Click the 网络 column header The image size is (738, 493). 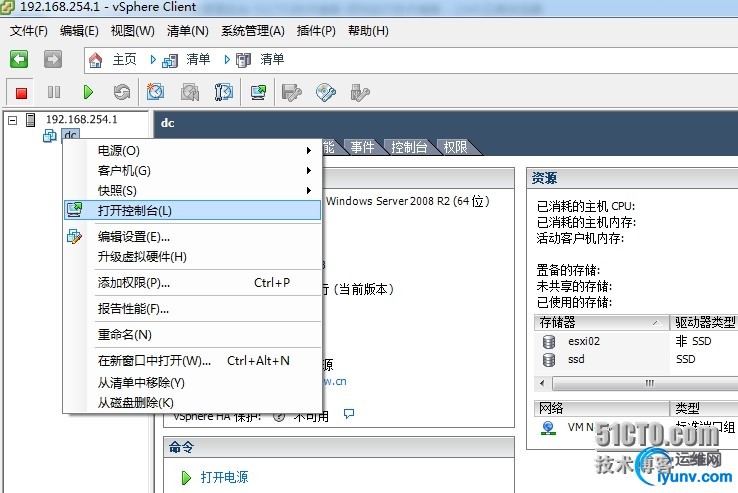(x=602, y=408)
